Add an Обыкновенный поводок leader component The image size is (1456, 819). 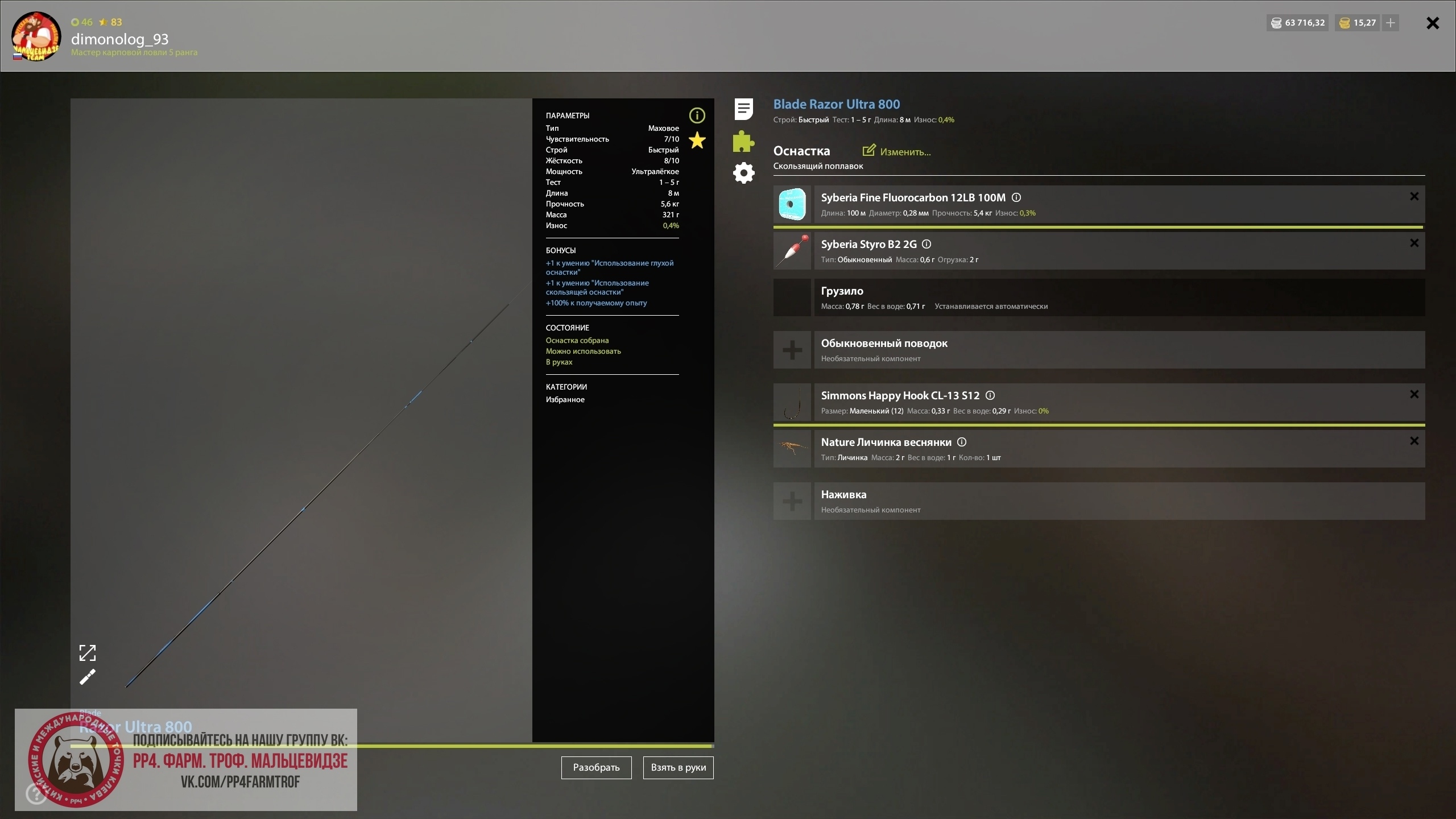coord(792,350)
